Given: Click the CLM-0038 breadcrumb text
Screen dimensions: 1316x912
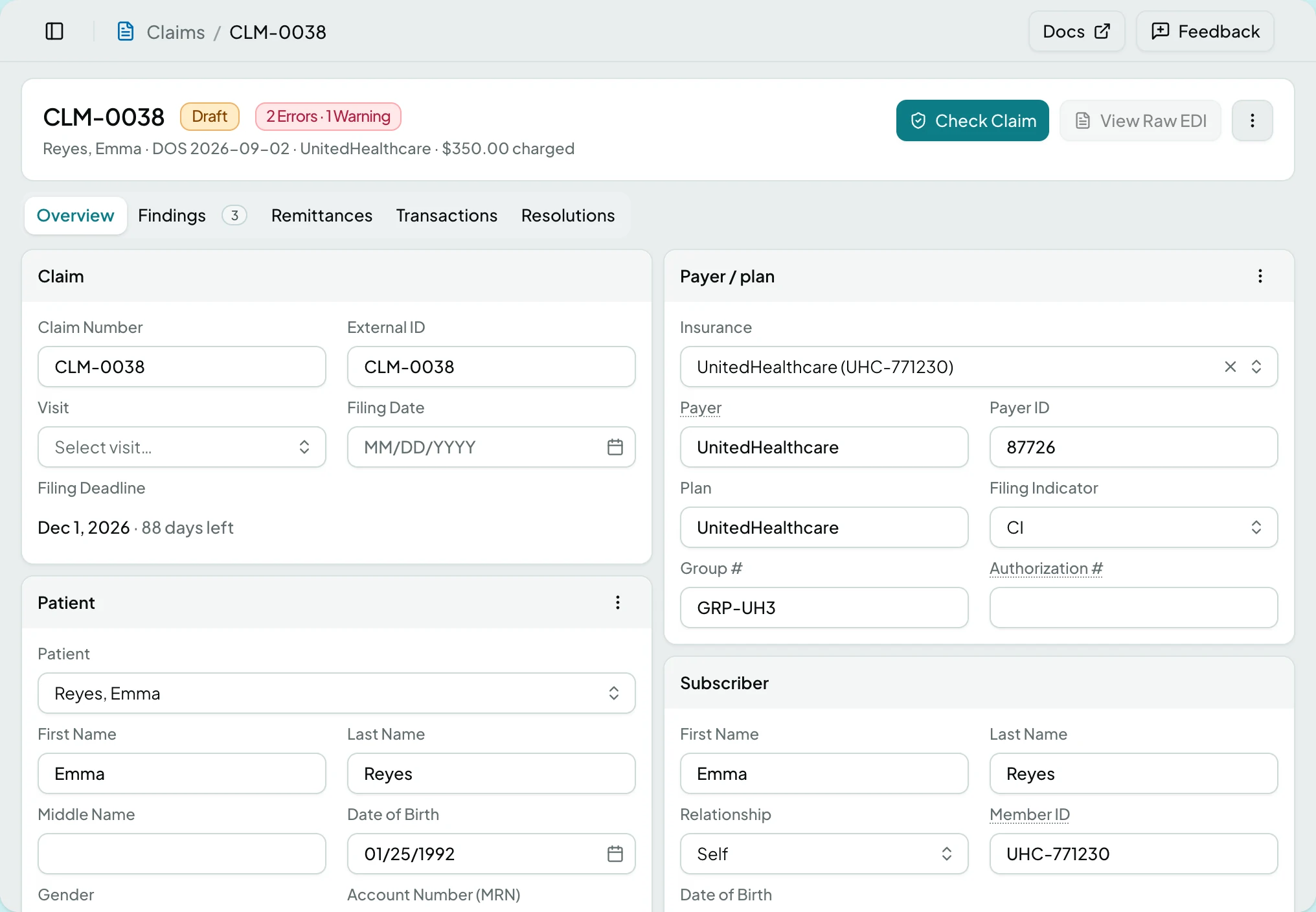Looking at the screenshot, I should [278, 32].
